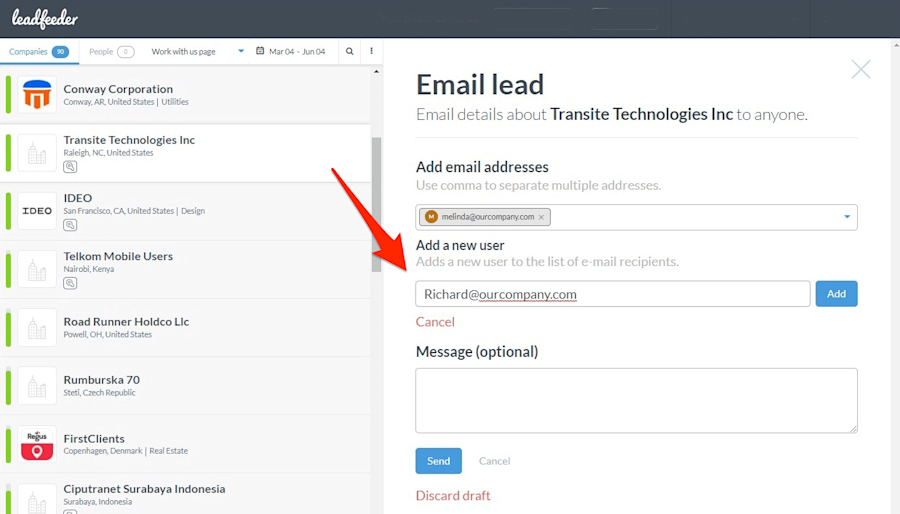The width and height of the screenshot is (900, 514).
Task: Click the Send button
Action: [439, 461]
